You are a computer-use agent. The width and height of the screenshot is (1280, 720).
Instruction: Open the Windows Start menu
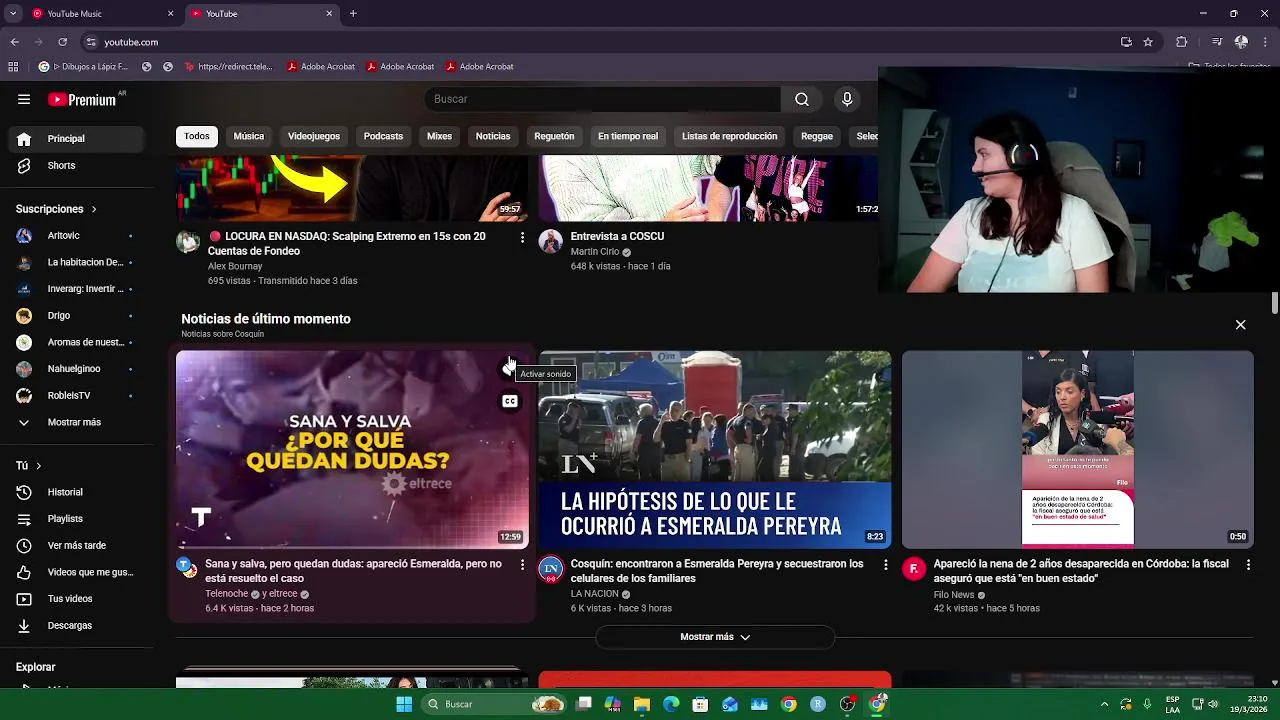pyautogui.click(x=404, y=704)
